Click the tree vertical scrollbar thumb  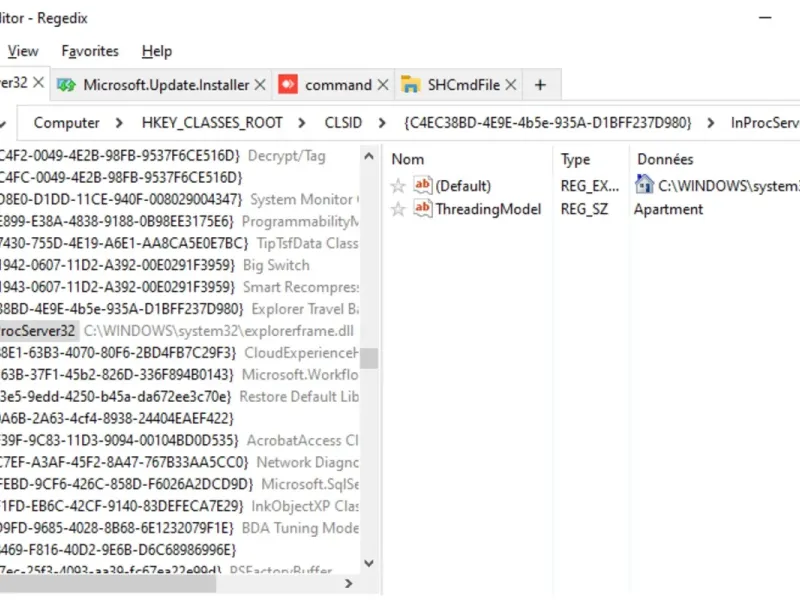pos(369,358)
